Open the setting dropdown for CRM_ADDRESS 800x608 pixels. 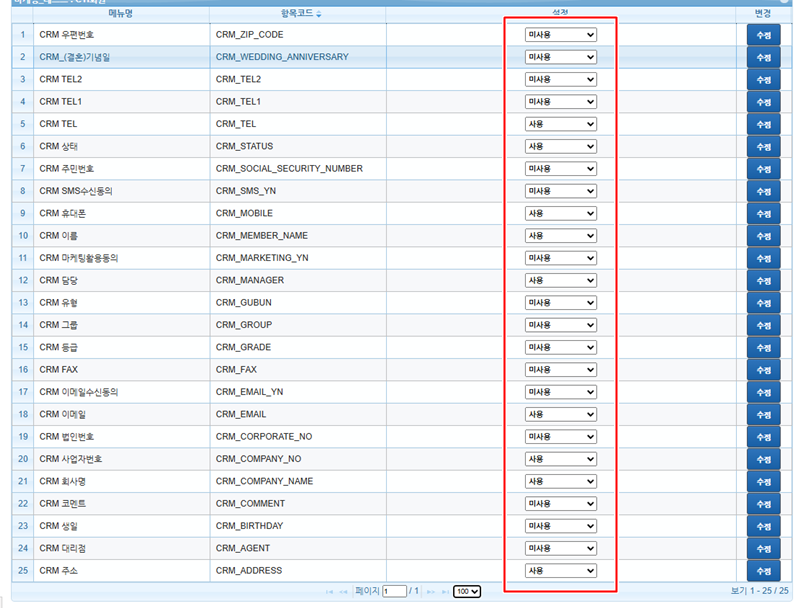tap(561, 571)
